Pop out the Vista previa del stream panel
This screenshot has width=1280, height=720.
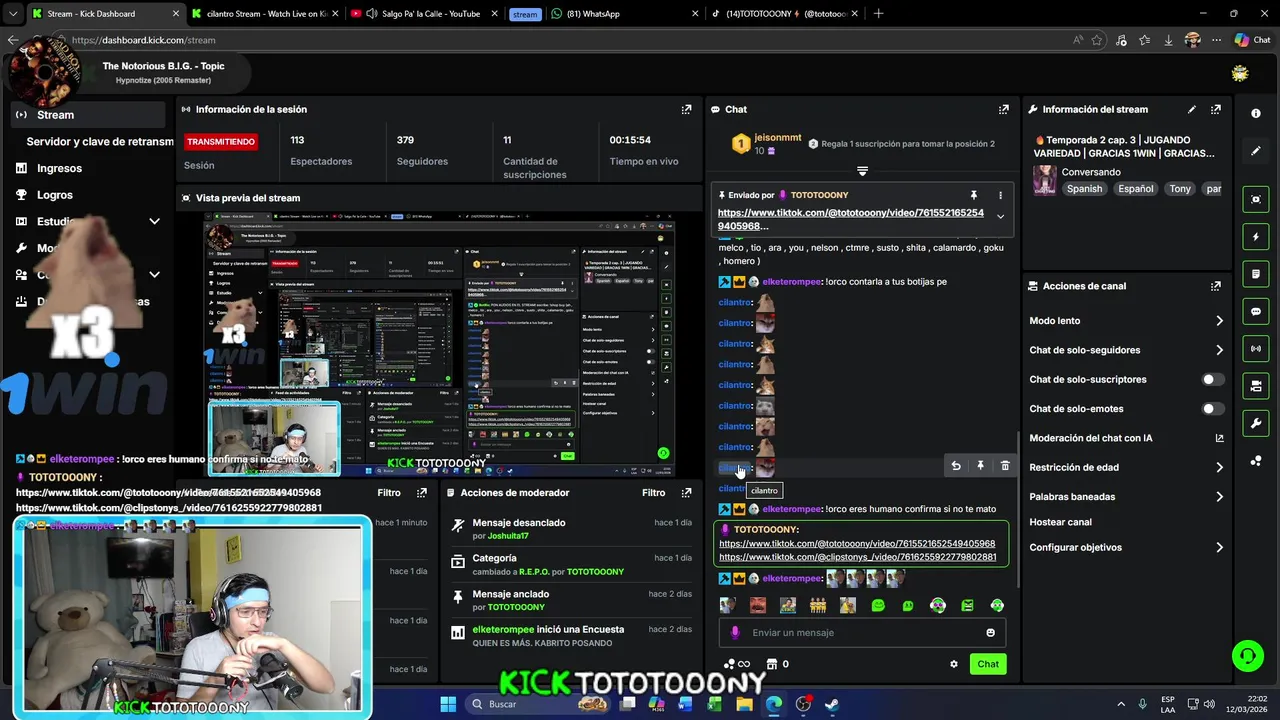[686, 198]
